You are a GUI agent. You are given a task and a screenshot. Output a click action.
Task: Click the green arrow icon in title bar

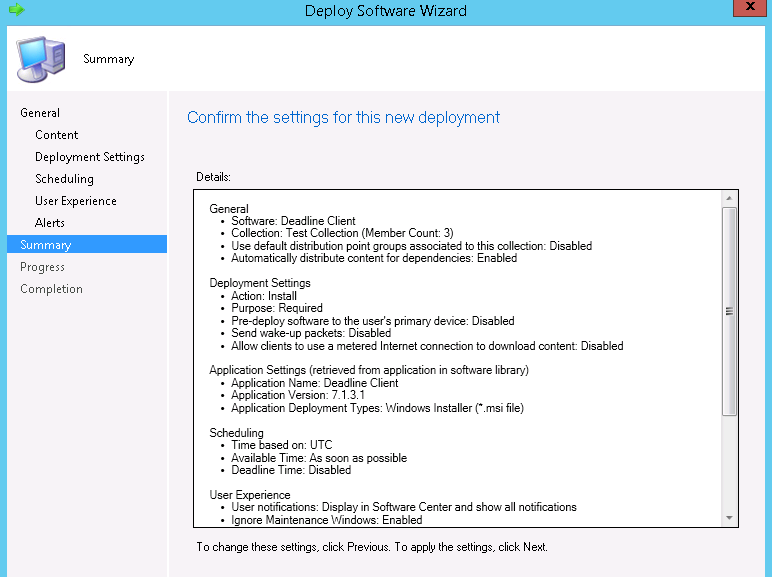16,10
